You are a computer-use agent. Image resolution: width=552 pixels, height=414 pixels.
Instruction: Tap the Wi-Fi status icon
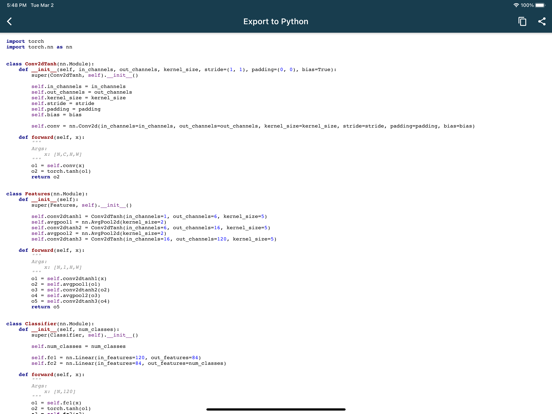coord(516,5)
